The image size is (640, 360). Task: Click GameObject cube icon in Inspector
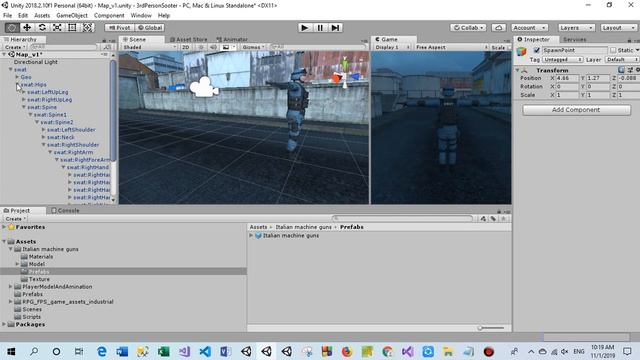[x=522, y=52]
